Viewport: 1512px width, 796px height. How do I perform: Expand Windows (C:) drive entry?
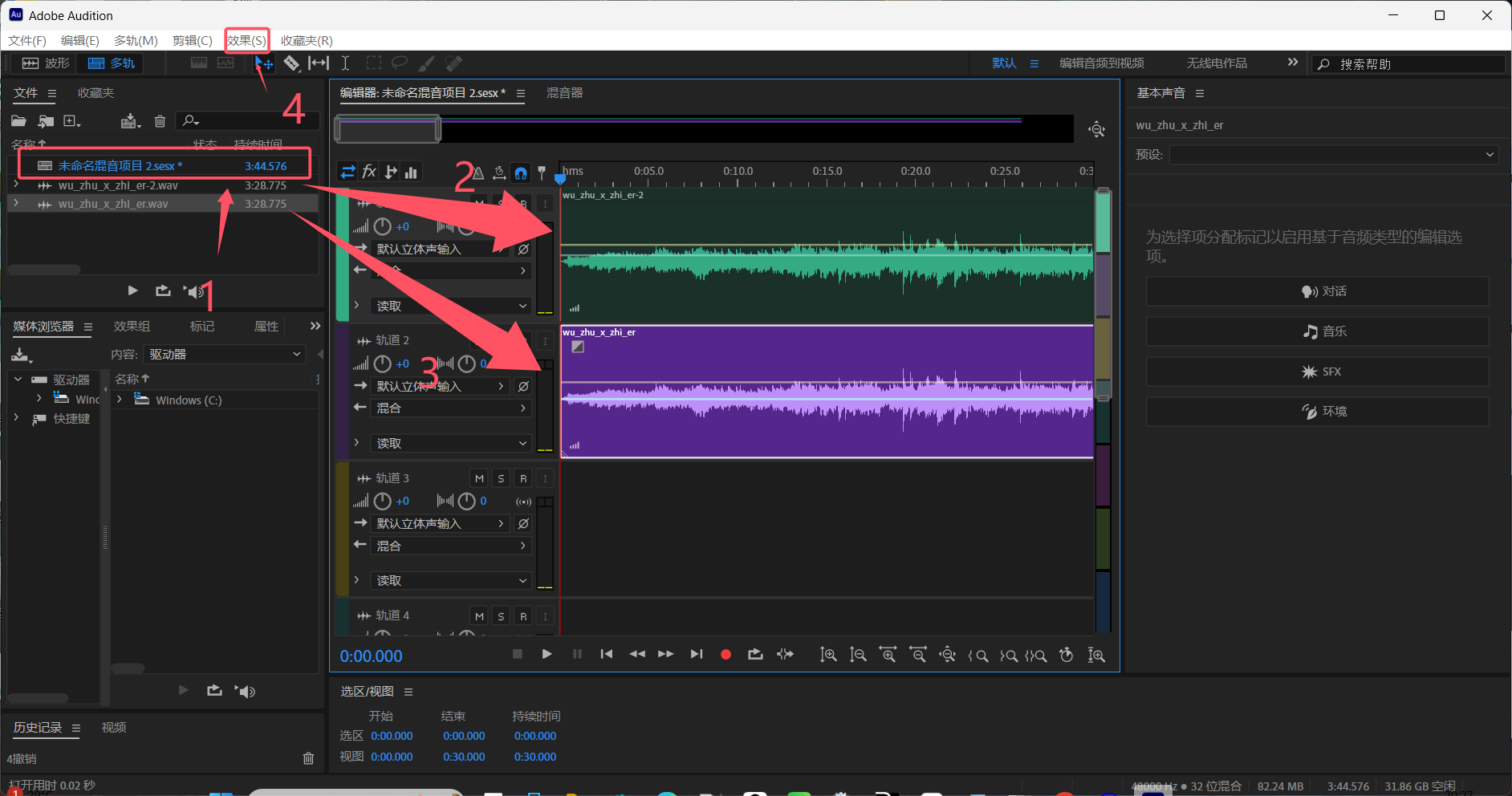click(120, 400)
